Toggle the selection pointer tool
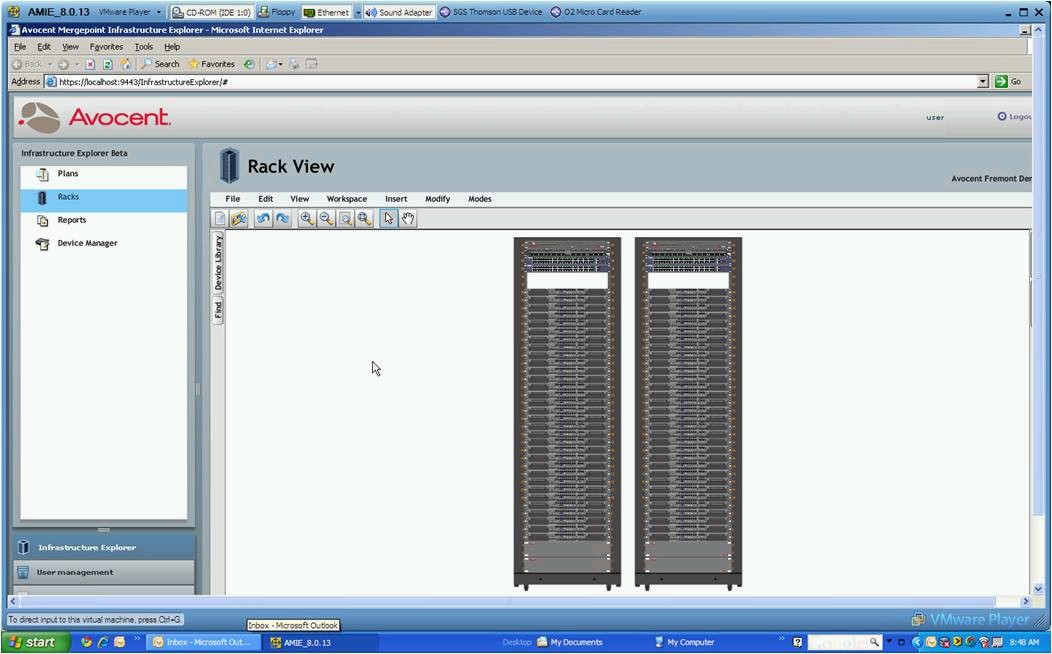The width and height of the screenshot is (1052, 654). point(389,218)
